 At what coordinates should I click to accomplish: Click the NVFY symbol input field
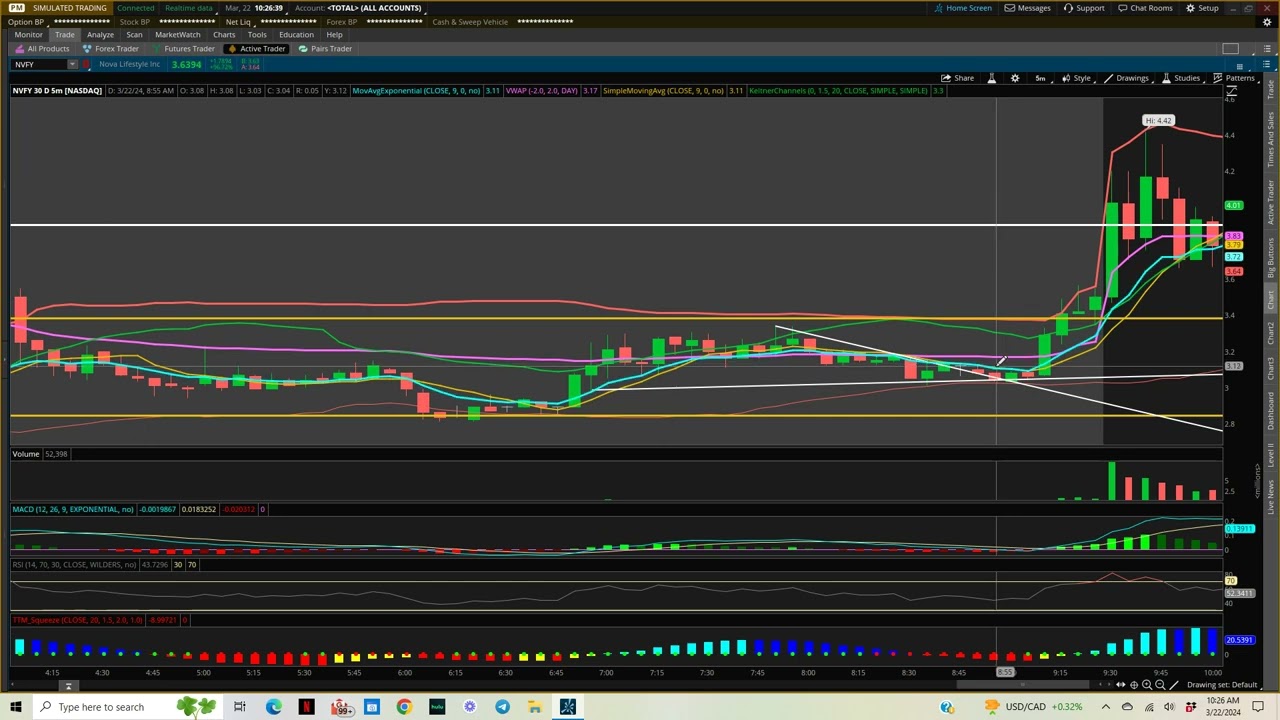click(x=39, y=64)
